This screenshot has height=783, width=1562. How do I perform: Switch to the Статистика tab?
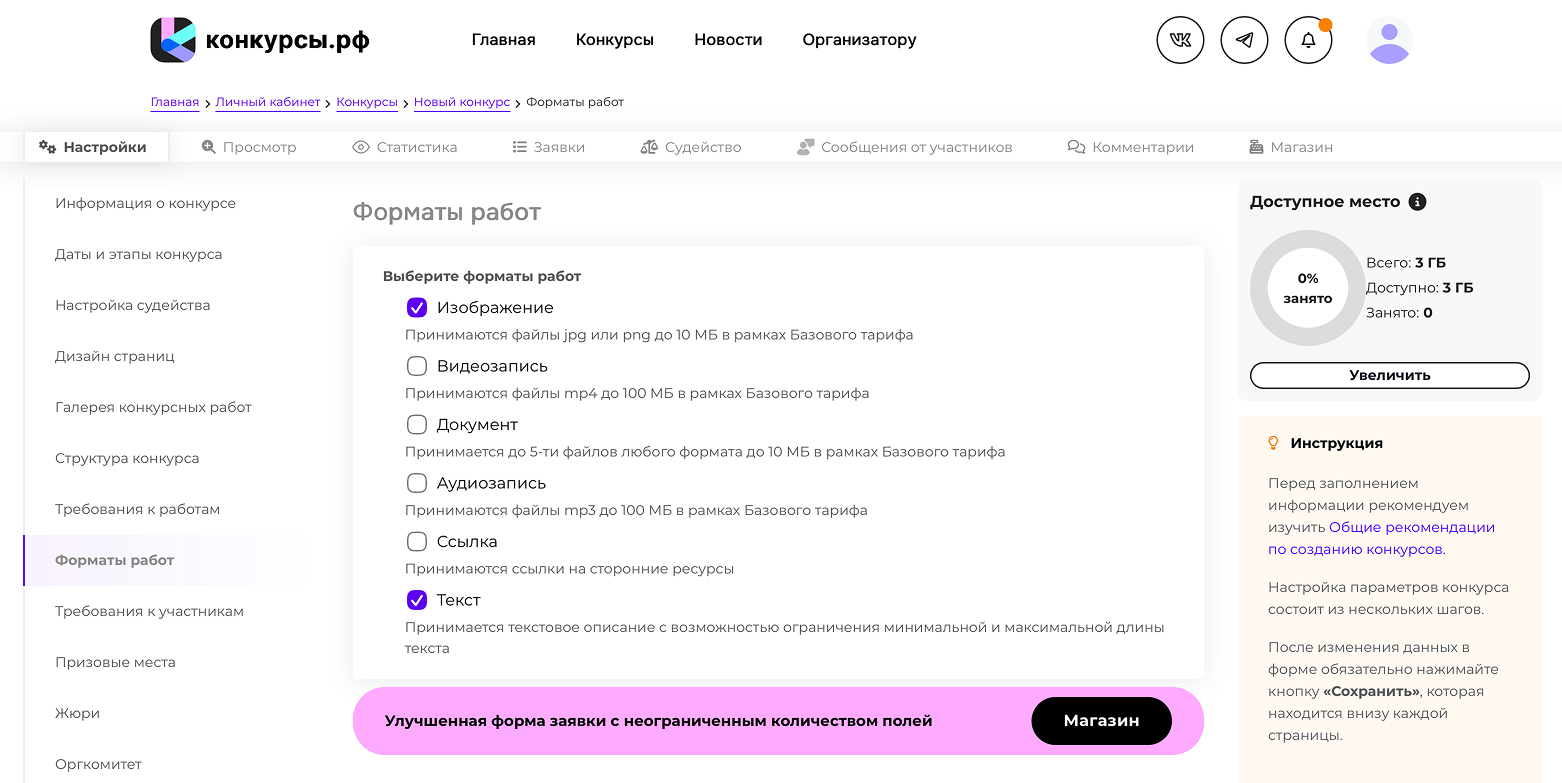(405, 147)
